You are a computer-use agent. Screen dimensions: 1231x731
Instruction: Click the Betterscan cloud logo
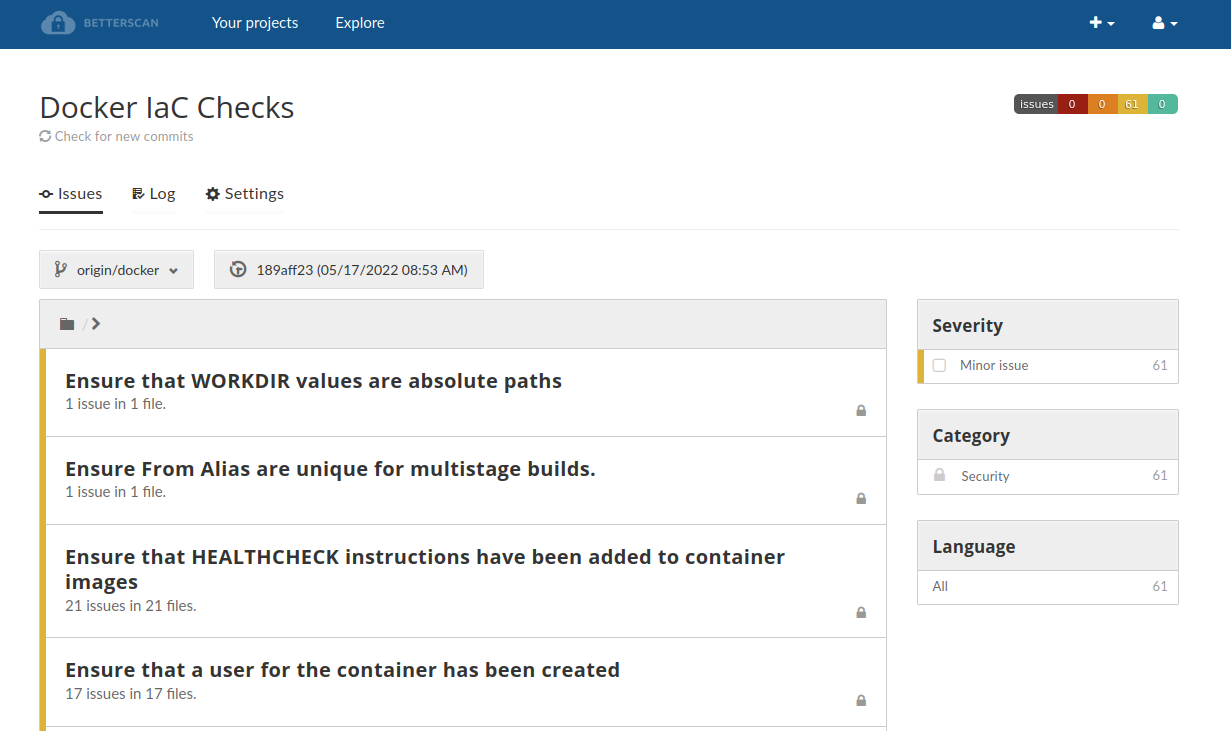tap(58, 23)
